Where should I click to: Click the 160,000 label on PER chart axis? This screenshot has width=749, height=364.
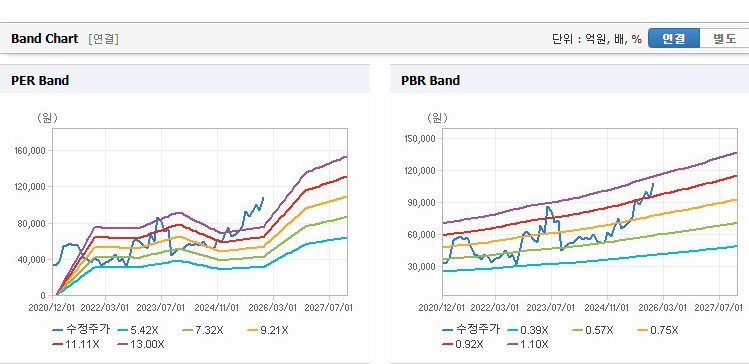[x=30, y=150]
